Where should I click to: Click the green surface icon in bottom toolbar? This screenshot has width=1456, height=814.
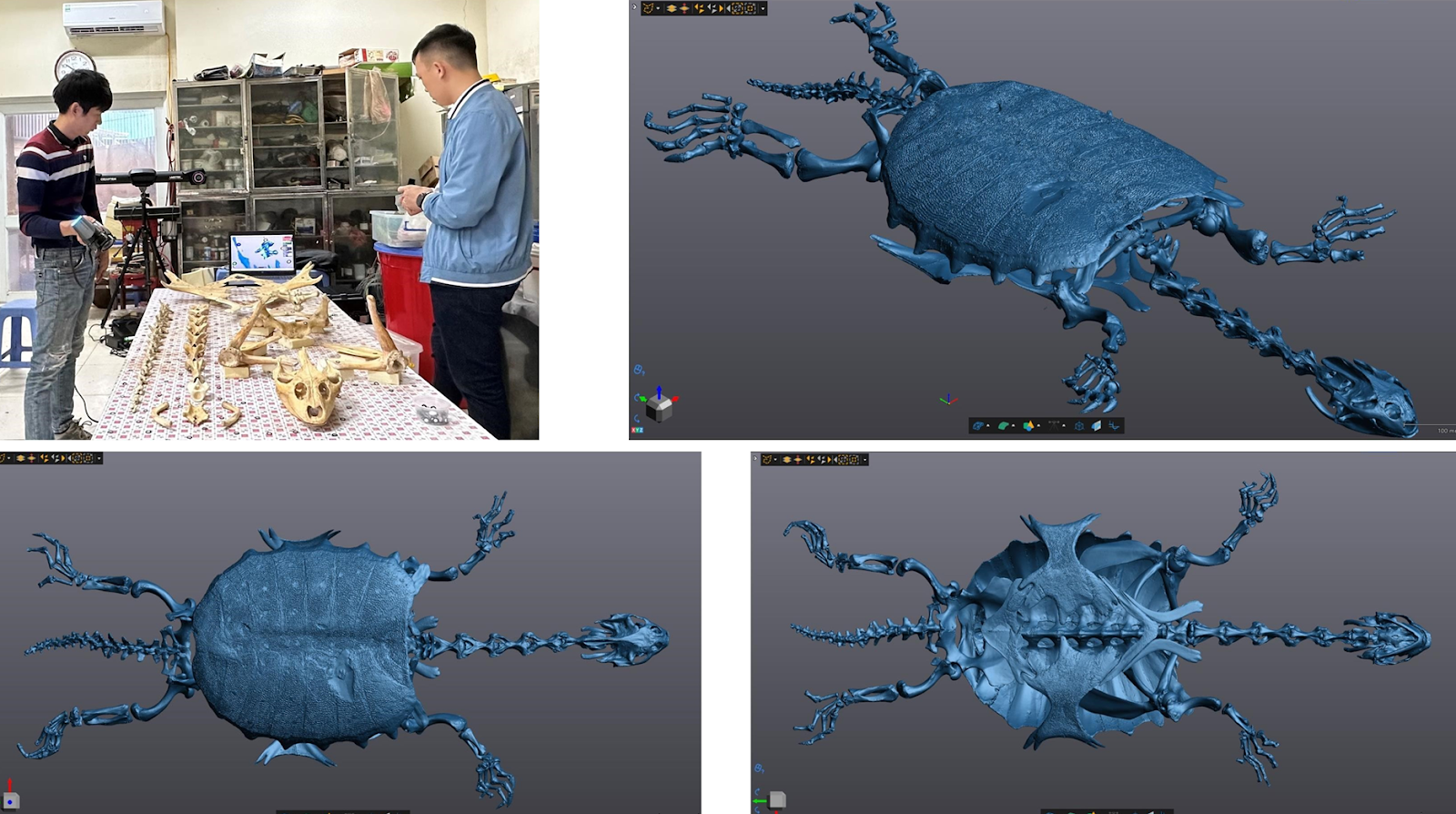click(1003, 425)
